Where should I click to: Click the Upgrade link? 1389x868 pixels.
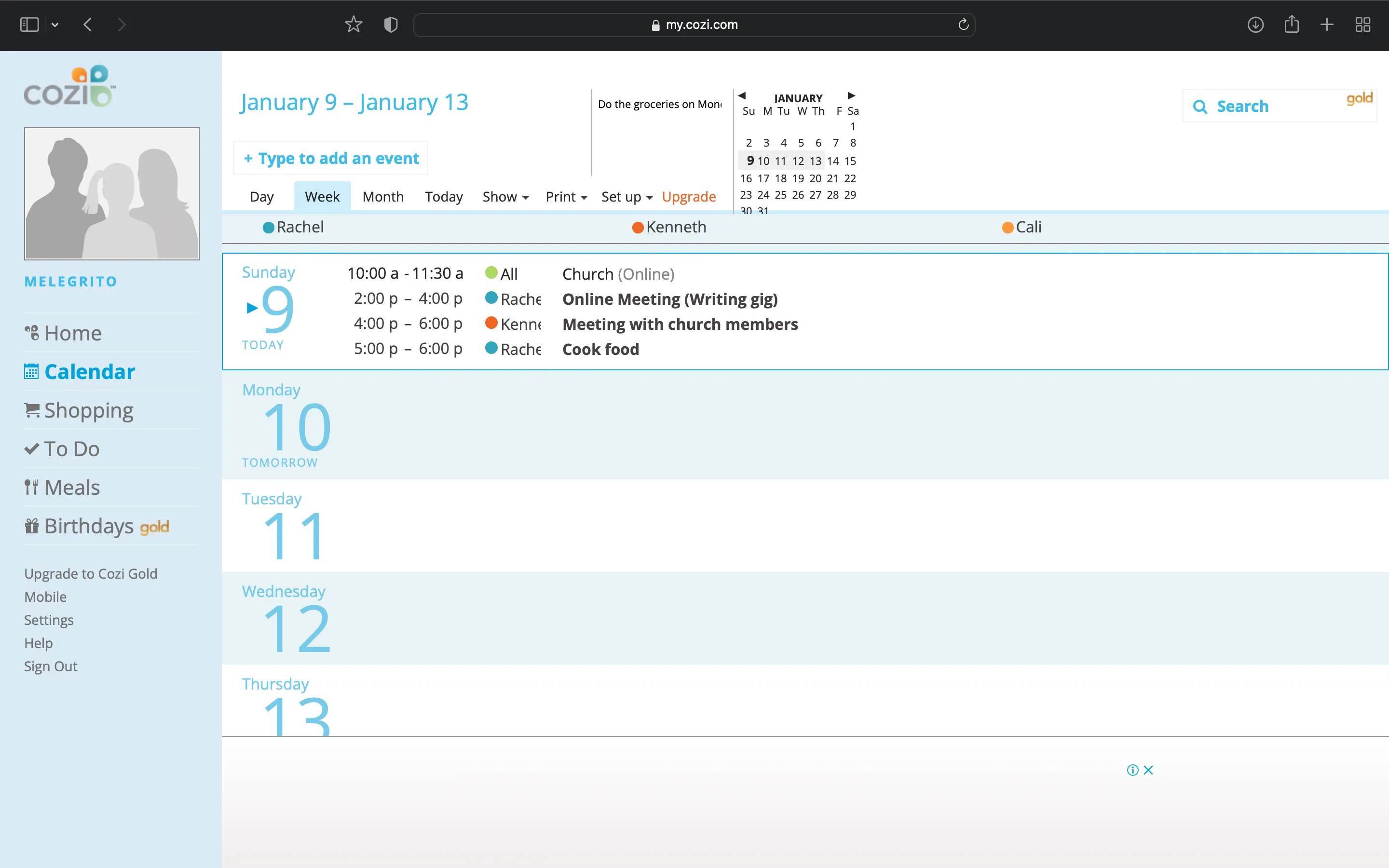tap(688, 196)
